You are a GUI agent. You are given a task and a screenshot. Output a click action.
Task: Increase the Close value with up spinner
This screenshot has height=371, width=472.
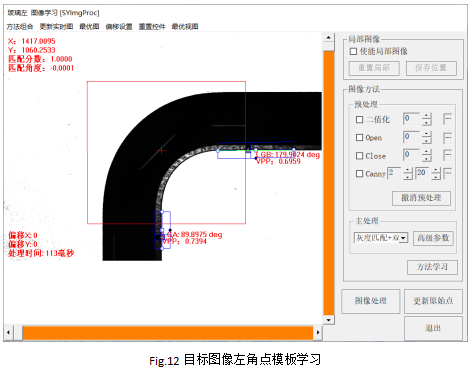[427, 152]
